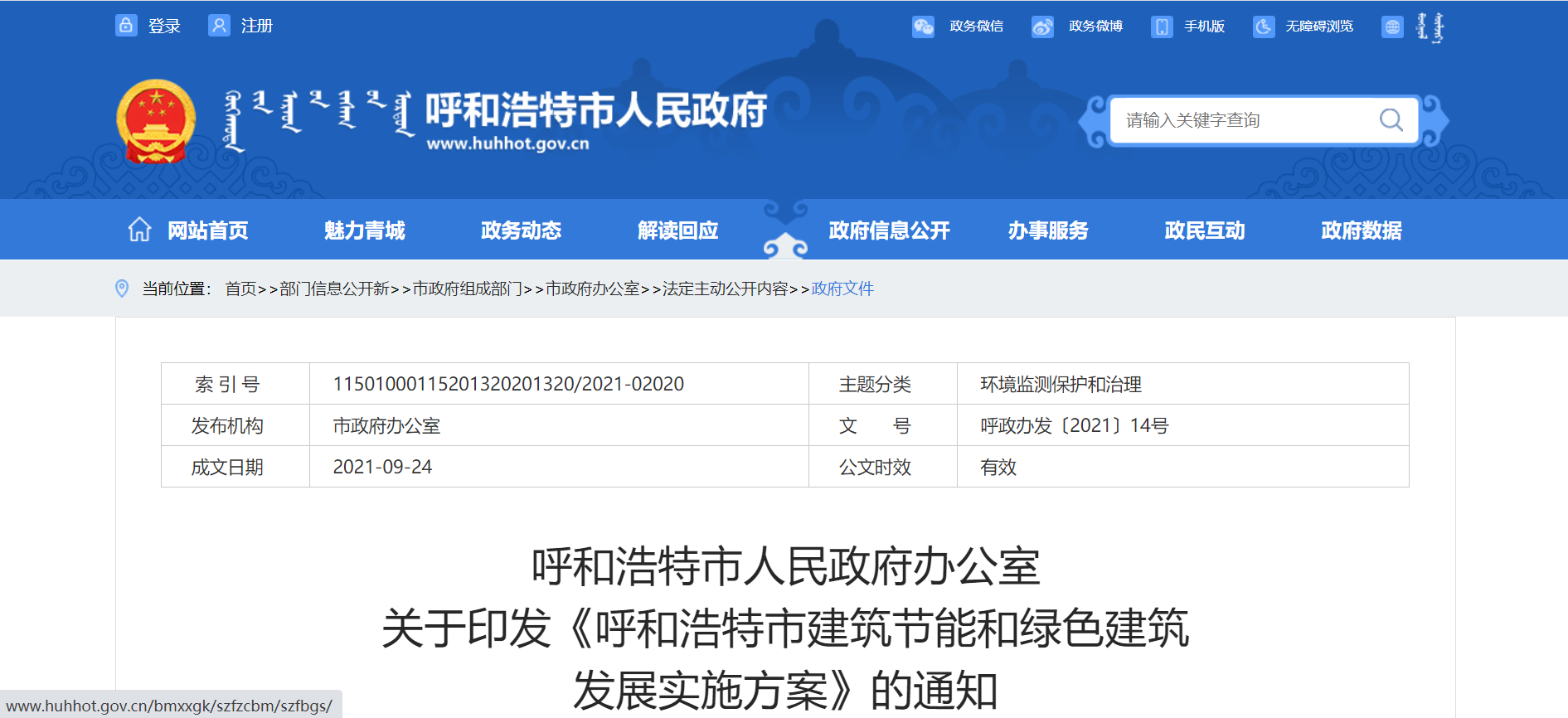This screenshot has width=1568, height=718.
Task: Click 政府文件 breadcrumb link
Action: pyautogui.click(x=842, y=289)
